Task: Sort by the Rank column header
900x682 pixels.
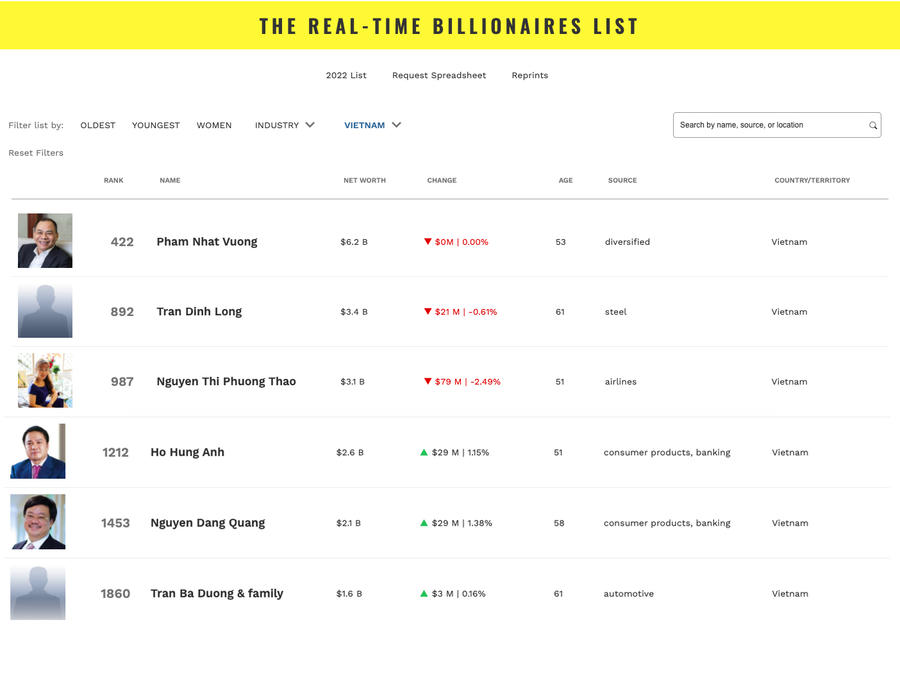Action: pyautogui.click(x=114, y=180)
